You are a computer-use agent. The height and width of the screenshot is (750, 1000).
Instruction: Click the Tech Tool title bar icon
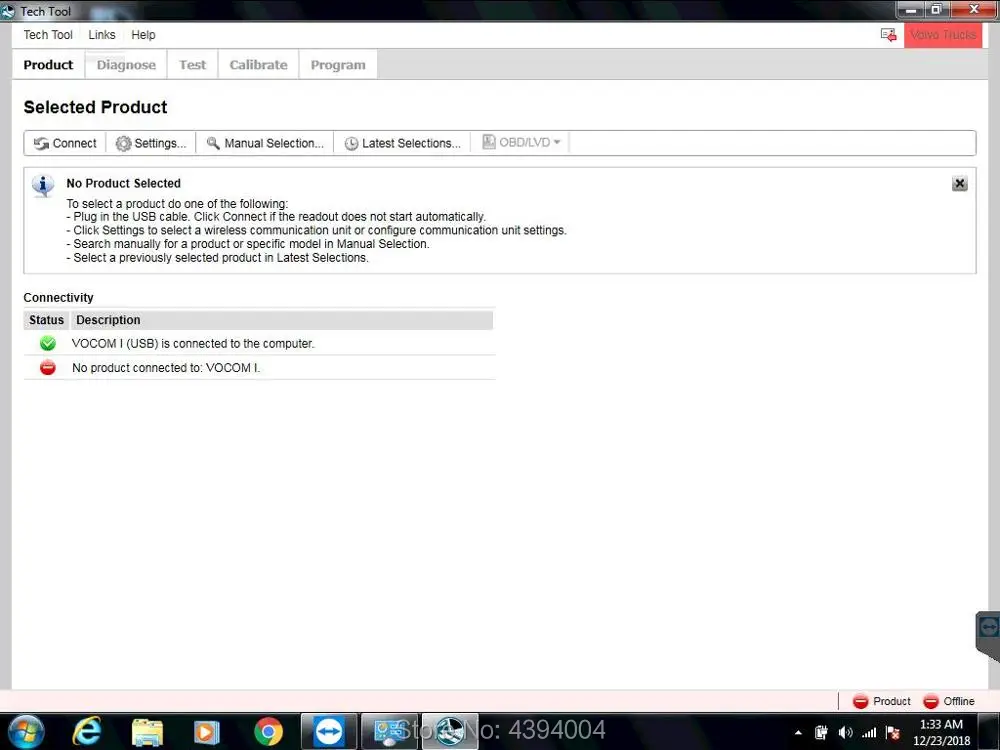[x=8, y=11]
